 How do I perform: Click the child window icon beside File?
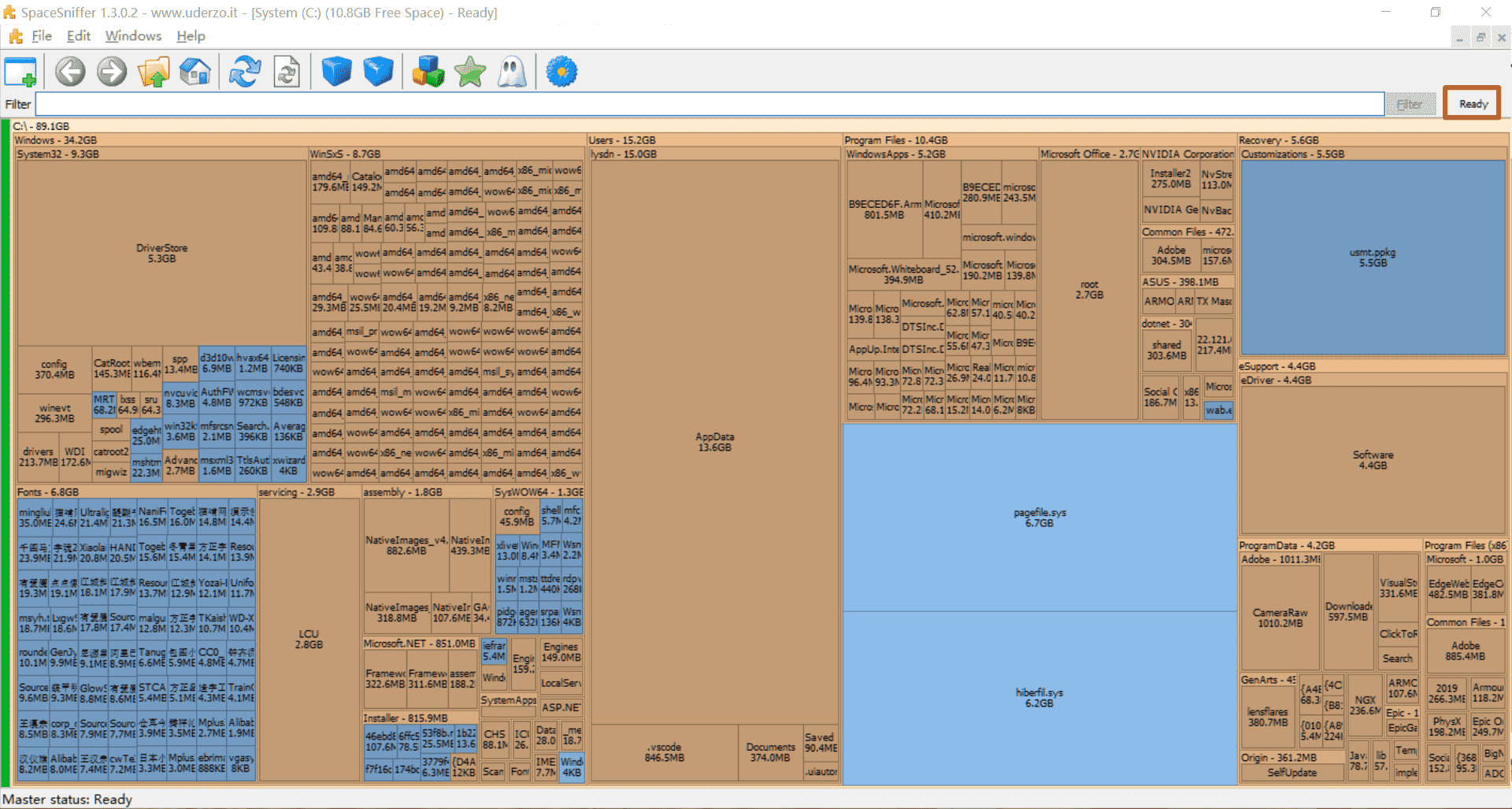16,36
